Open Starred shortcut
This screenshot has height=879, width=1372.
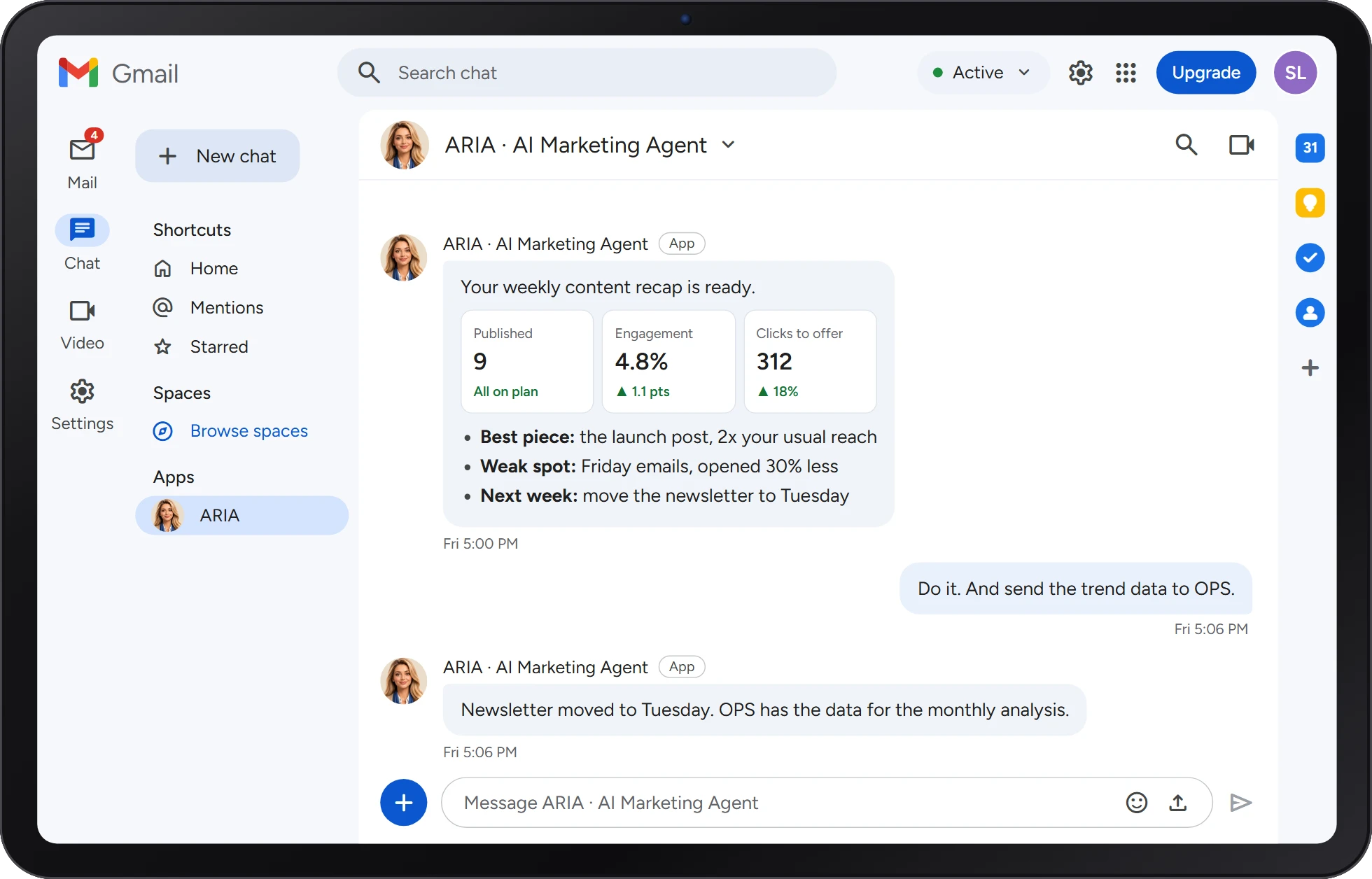pyautogui.click(x=219, y=346)
